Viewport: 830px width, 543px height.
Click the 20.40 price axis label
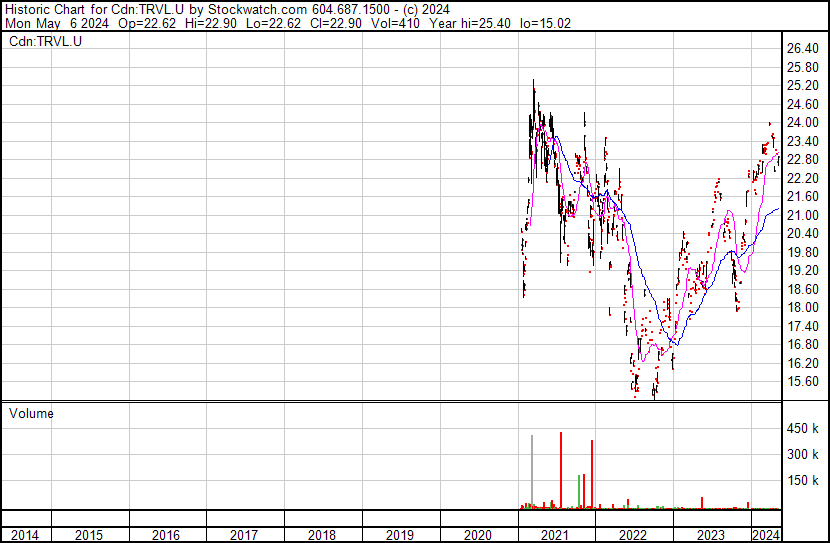(x=802, y=233)
